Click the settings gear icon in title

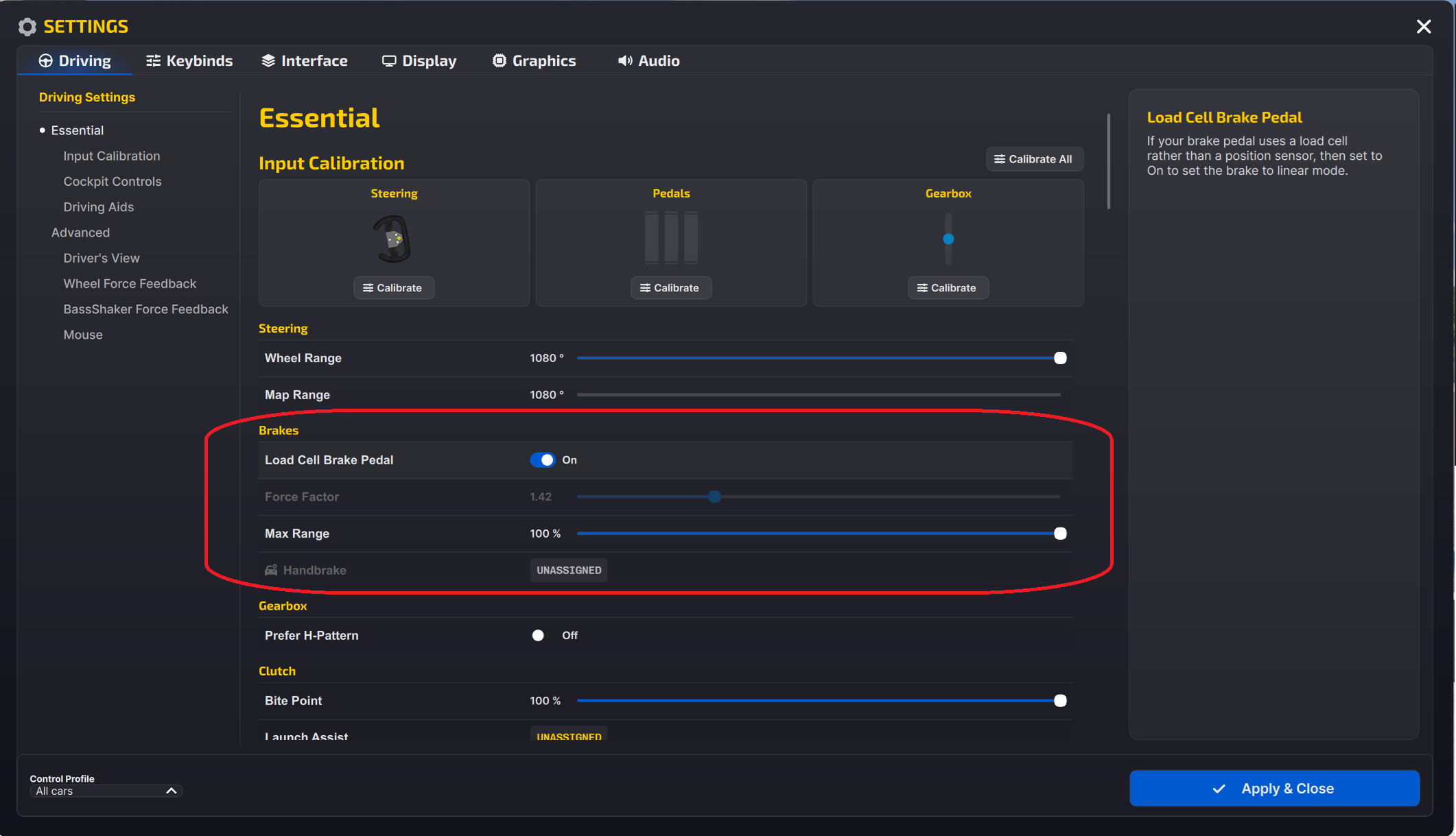(x=27, y=27)
